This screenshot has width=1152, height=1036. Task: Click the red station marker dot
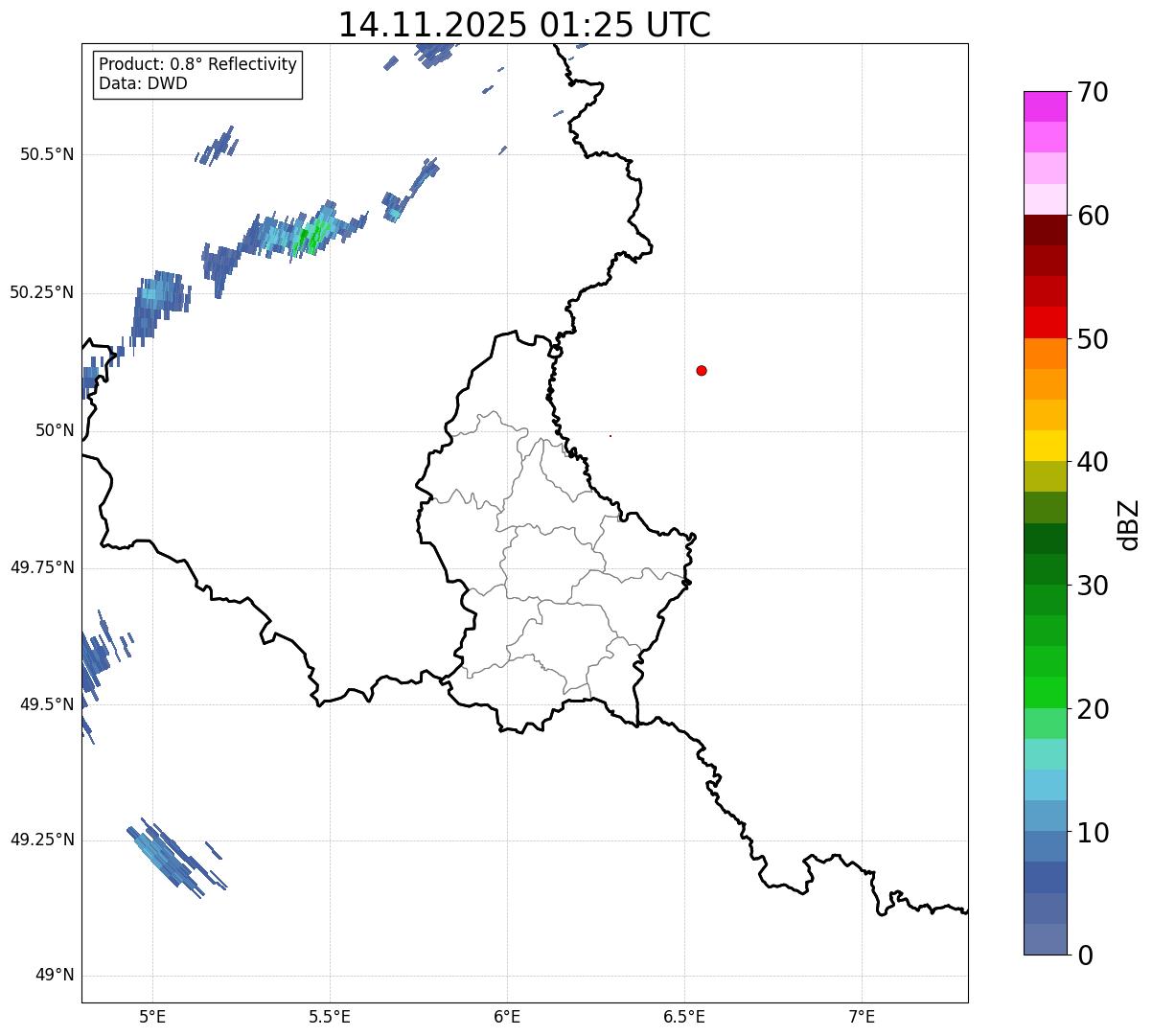702,370
